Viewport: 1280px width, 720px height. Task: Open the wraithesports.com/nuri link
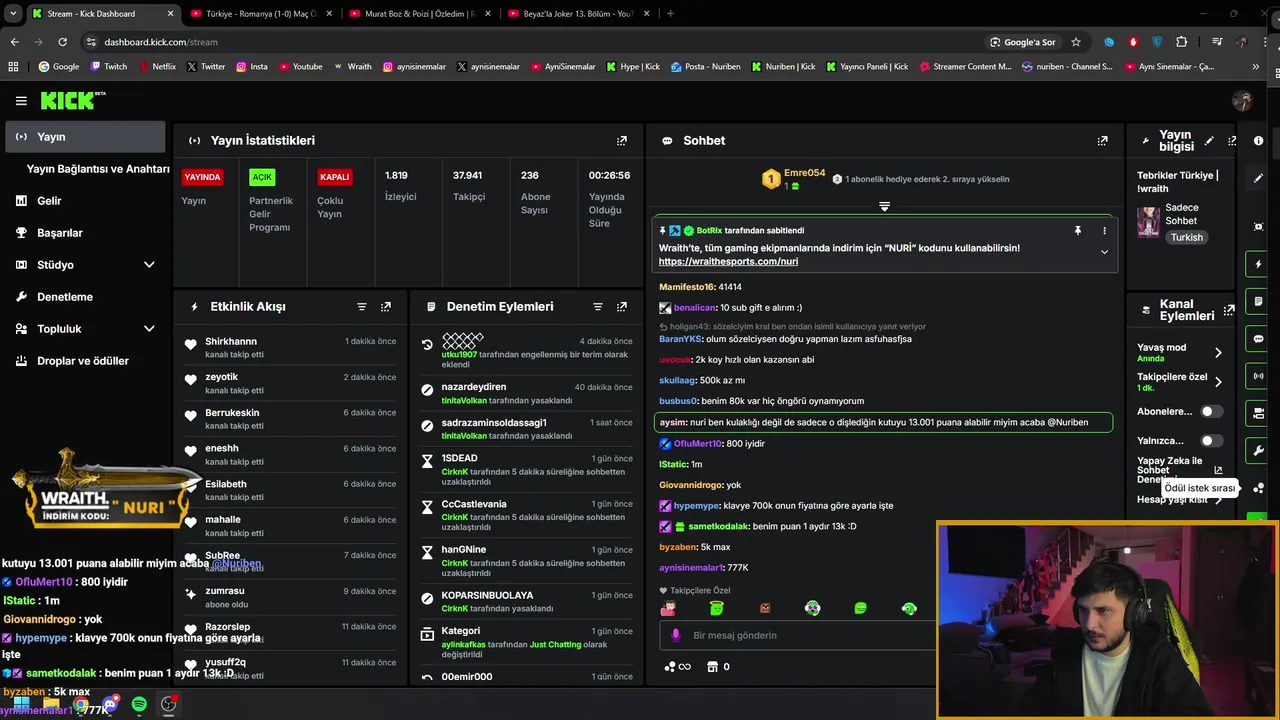(x=728, y=262)
